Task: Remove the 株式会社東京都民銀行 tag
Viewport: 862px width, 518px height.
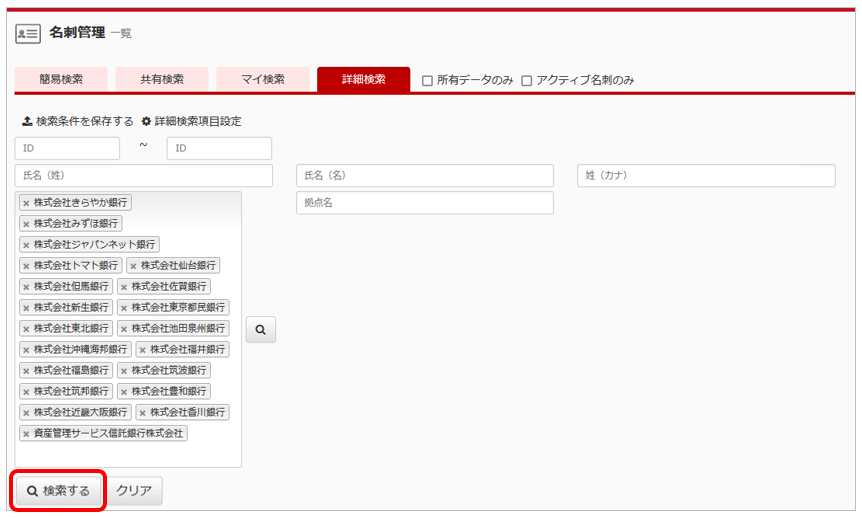Action: 124,307
